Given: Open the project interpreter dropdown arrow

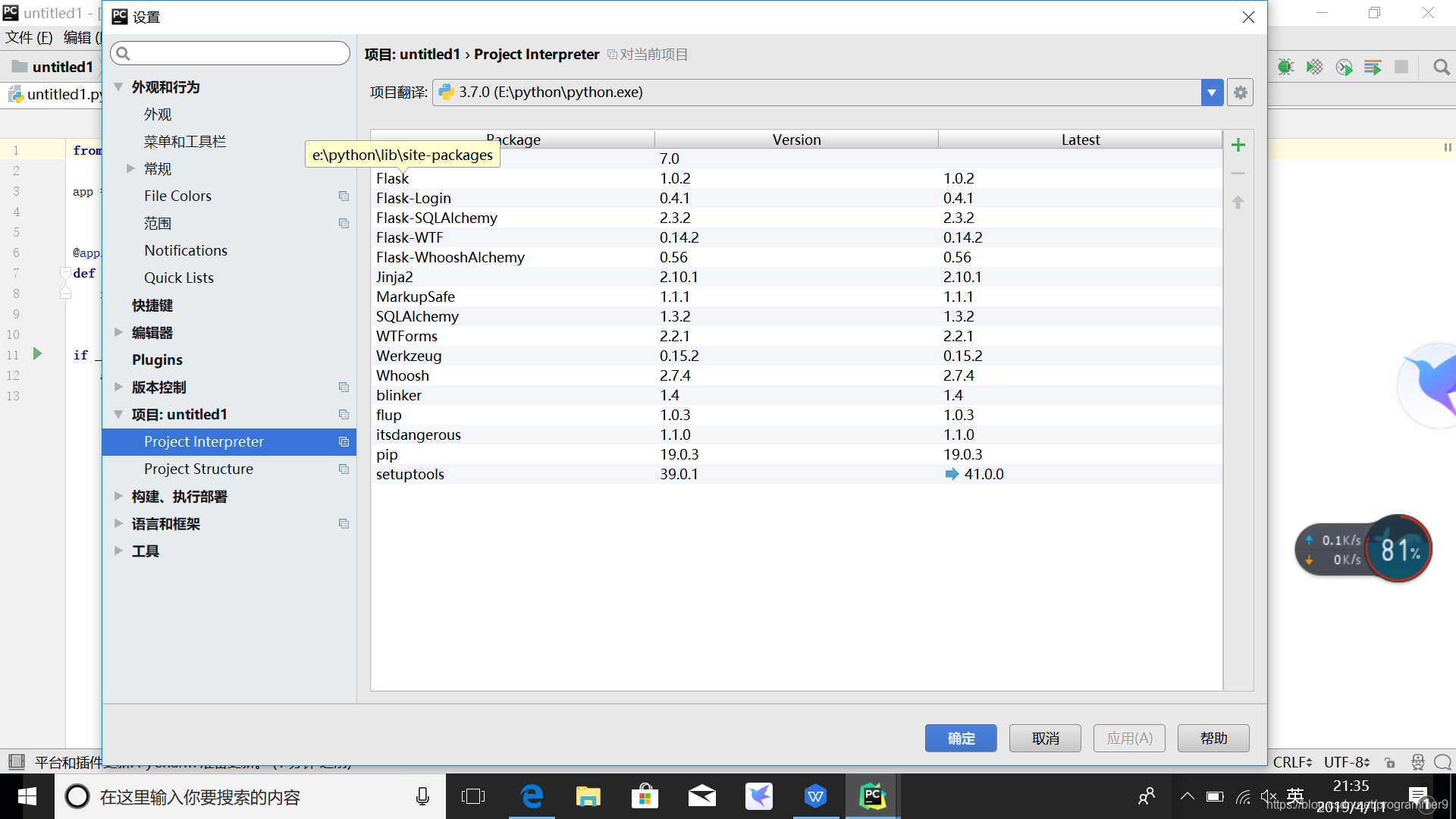Looking at the screenshot, I should coord(1212,93).
